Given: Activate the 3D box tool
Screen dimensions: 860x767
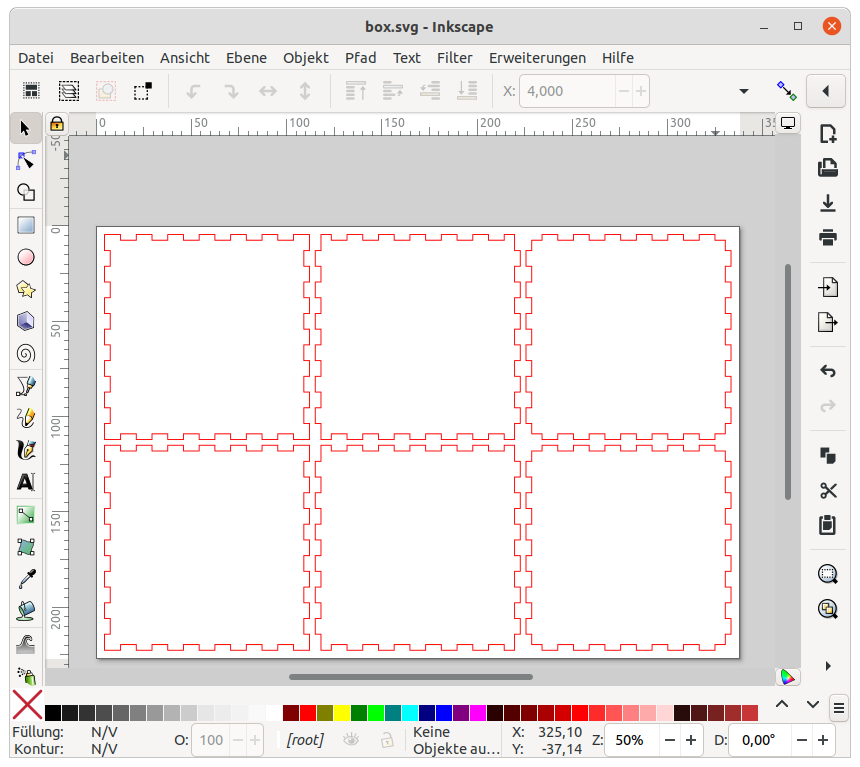Looking at the screenshot, I should pos(26,321).
